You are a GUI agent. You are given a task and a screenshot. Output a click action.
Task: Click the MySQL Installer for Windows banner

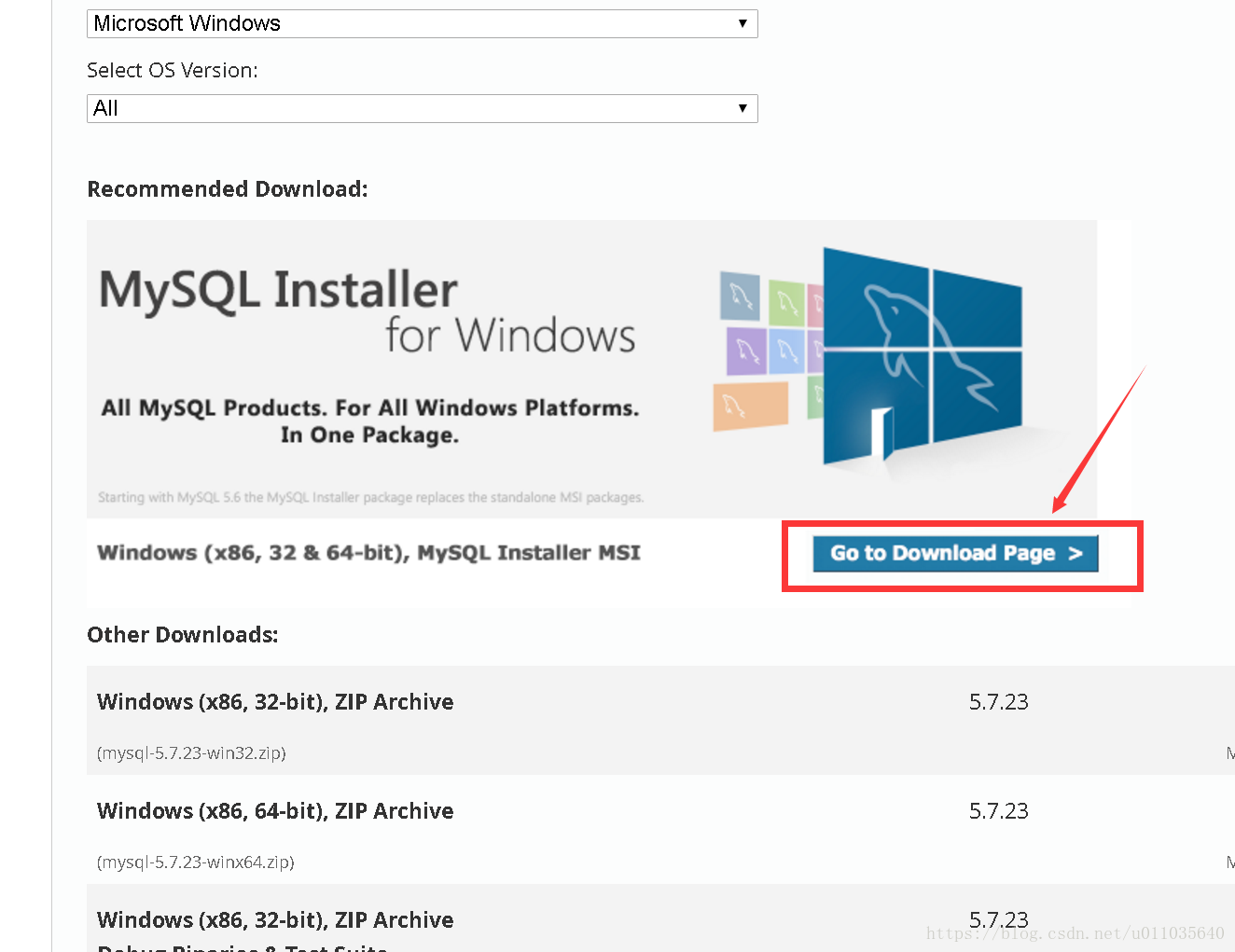click(x=591, y=368)
